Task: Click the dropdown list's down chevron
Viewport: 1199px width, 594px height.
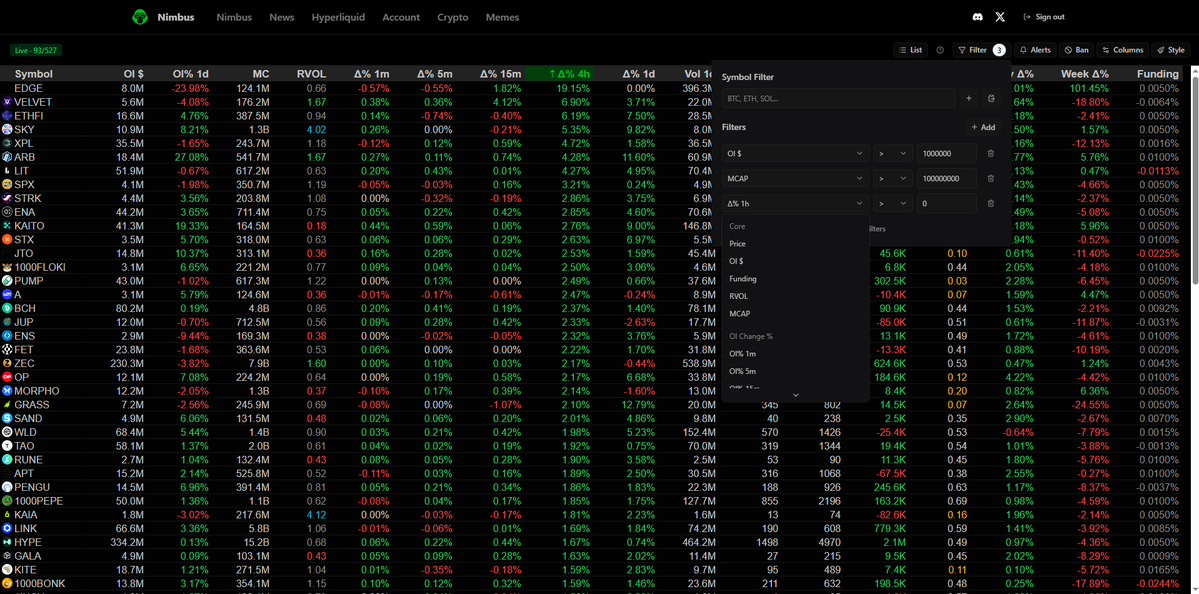Action: 795,395
